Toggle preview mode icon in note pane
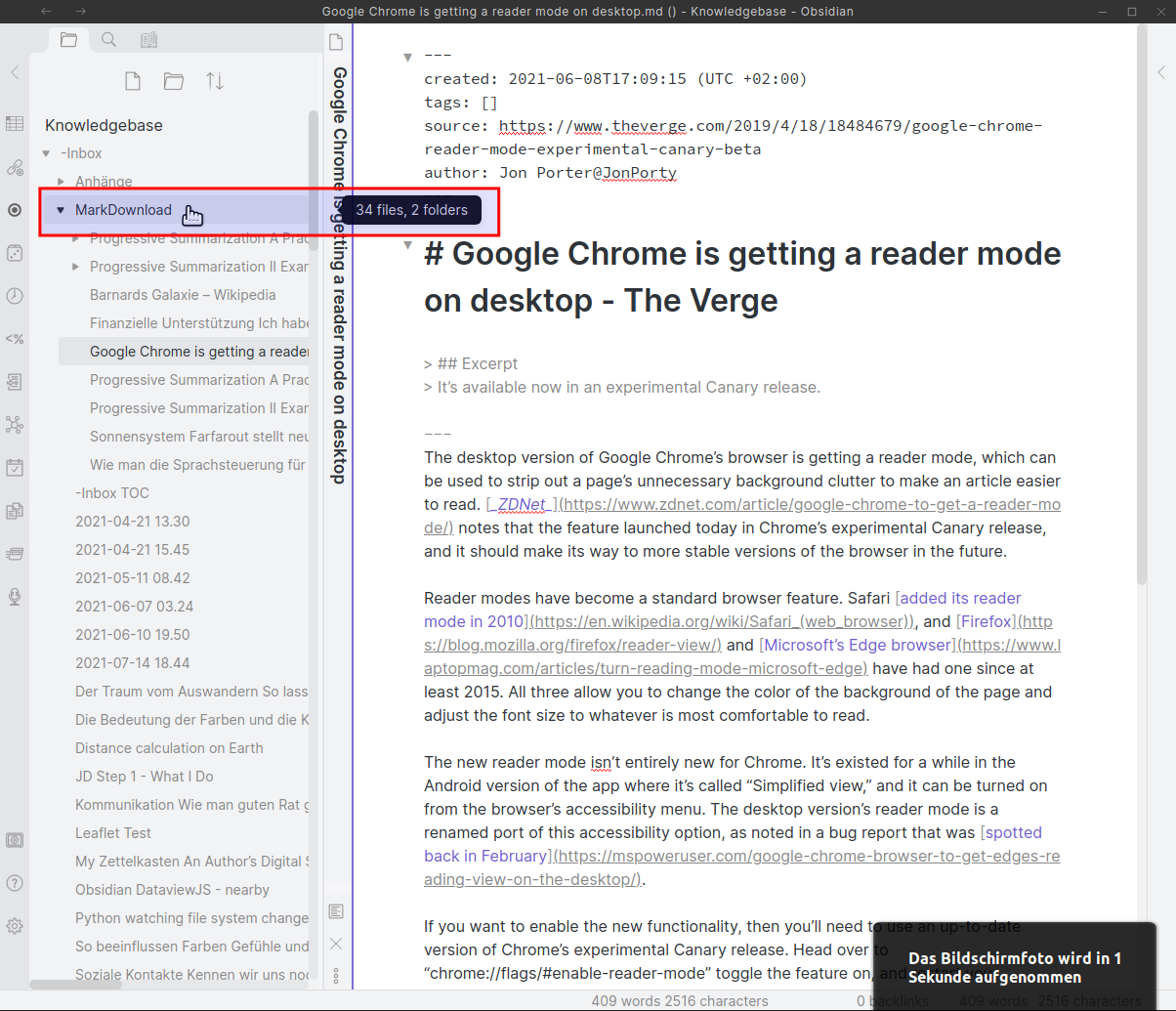 click(336, 910)
